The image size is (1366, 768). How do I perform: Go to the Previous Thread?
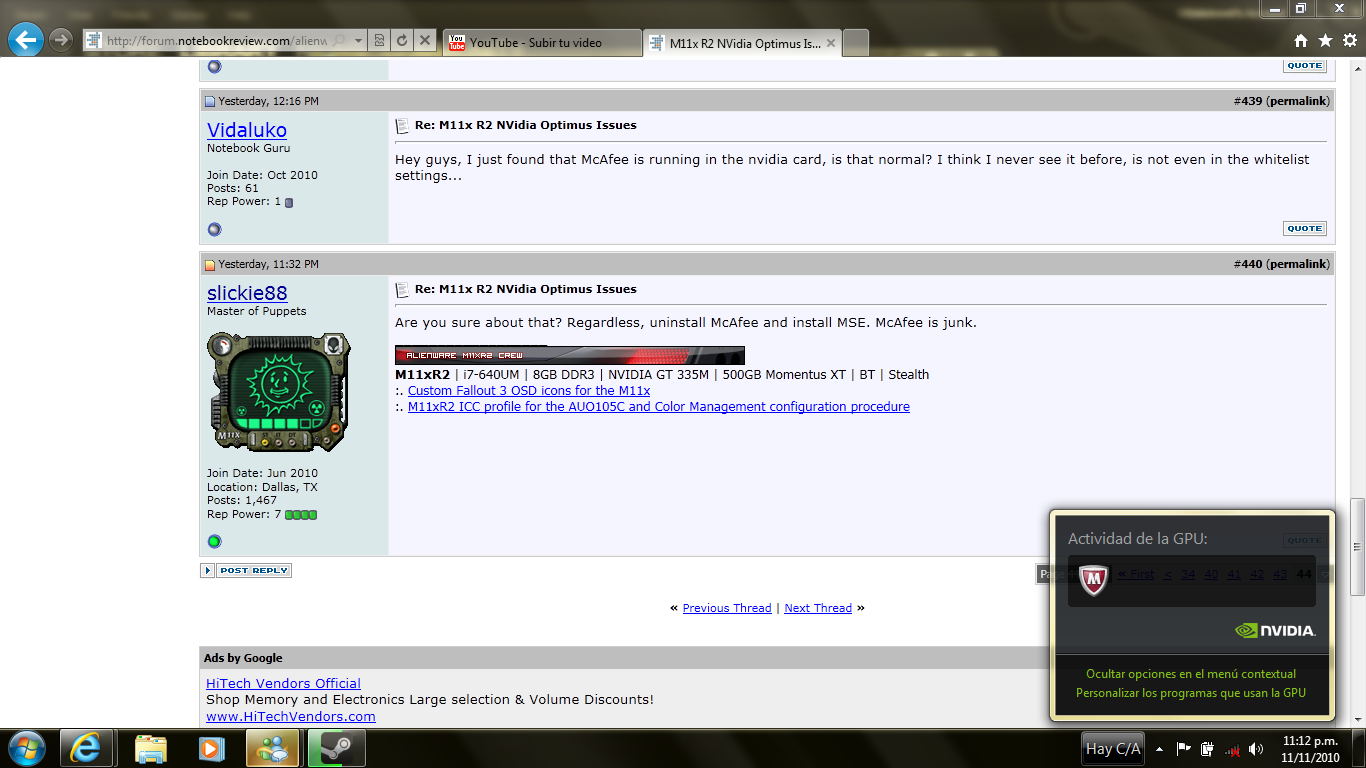point(727,608)
